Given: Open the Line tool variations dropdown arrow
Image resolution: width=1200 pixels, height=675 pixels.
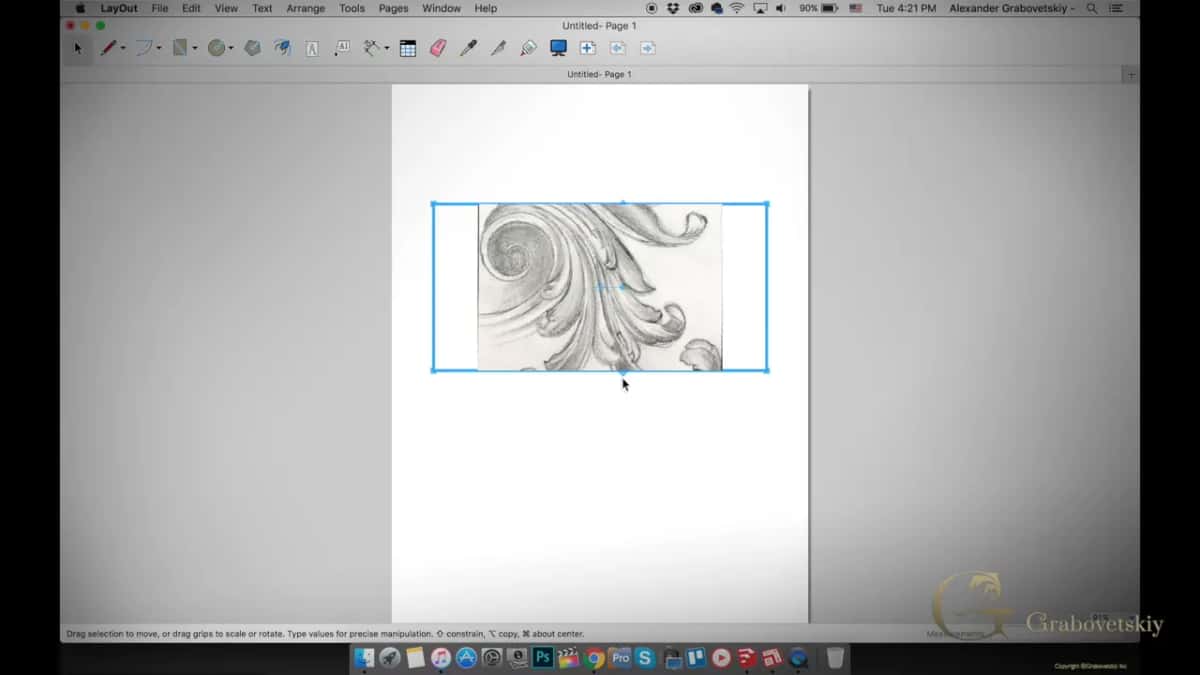Looking at the screenshot, I should 123,48.
